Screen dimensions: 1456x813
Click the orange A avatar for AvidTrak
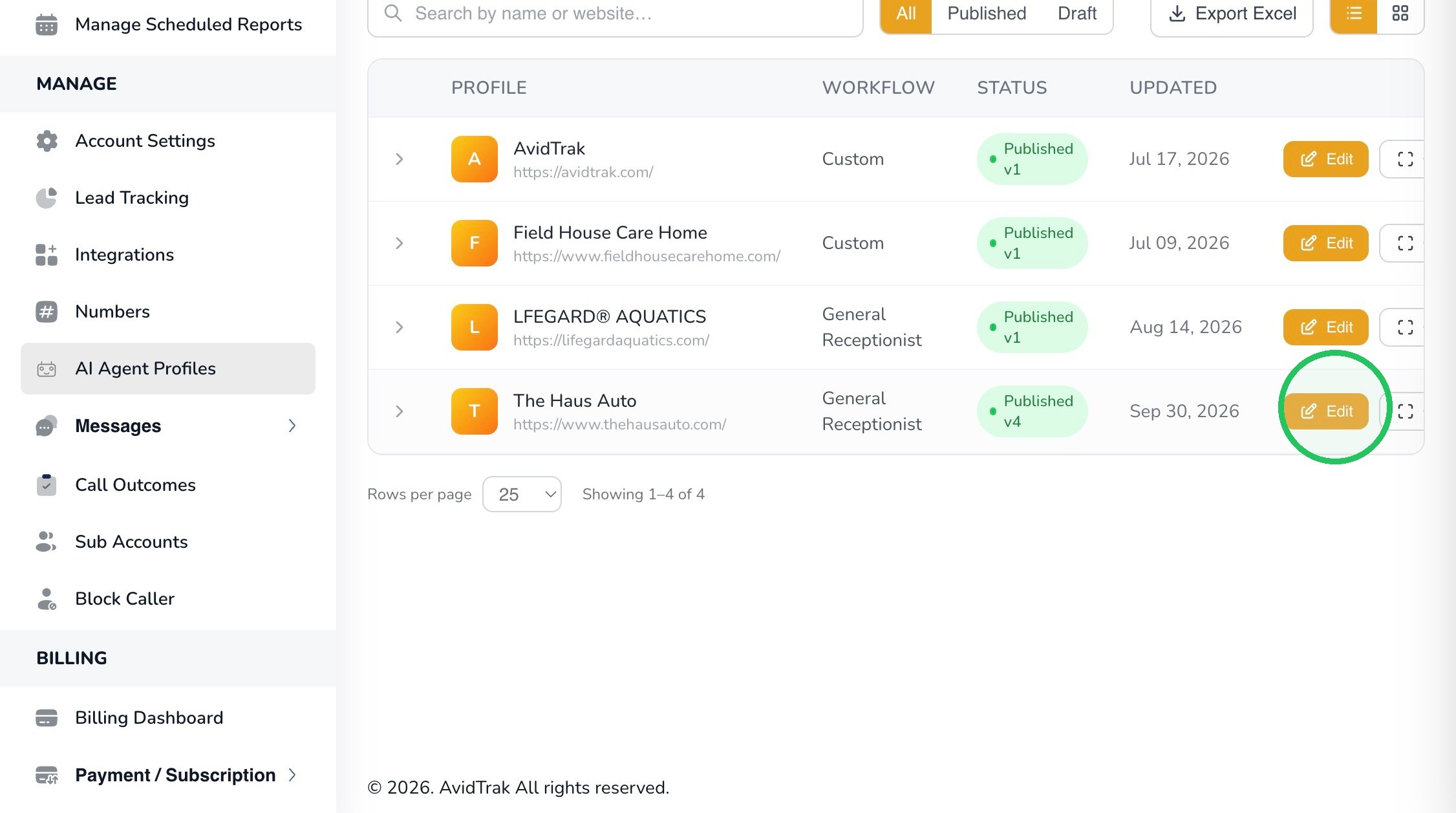pyautogui.click(x=475, y=159)
